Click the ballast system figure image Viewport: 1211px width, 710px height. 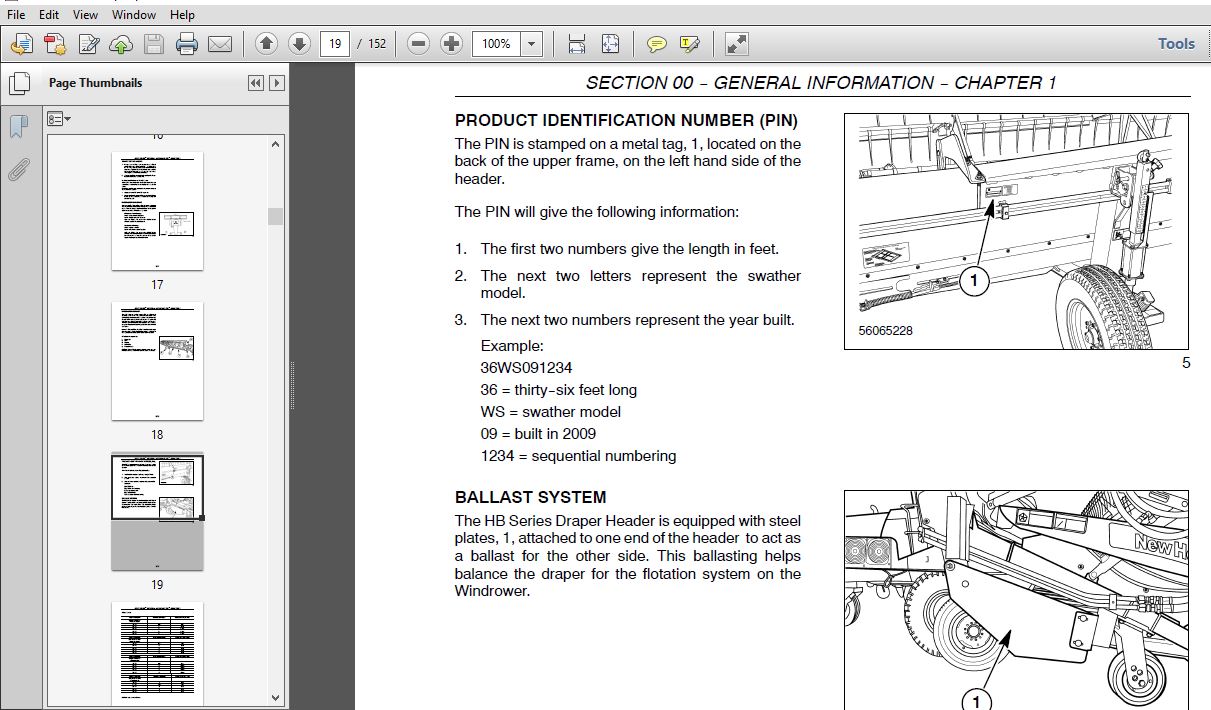[1017, 600]
